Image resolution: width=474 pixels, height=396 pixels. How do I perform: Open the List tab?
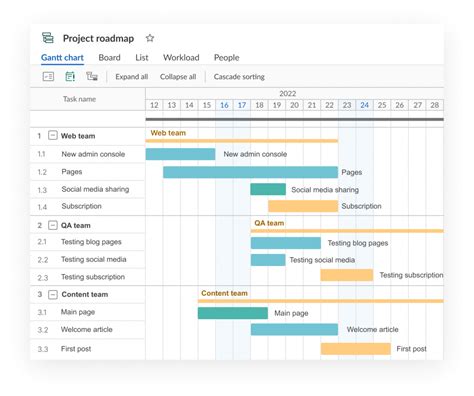click(142, 58)
